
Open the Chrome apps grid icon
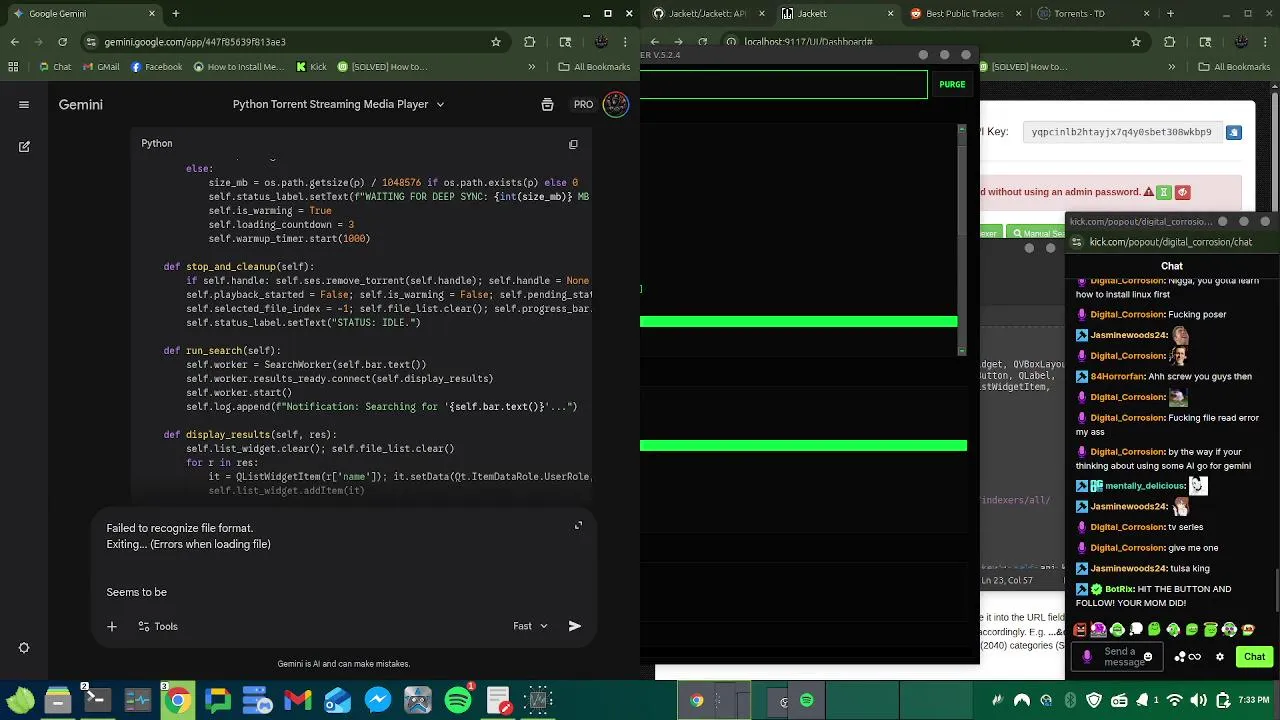[x=13, y=67]
